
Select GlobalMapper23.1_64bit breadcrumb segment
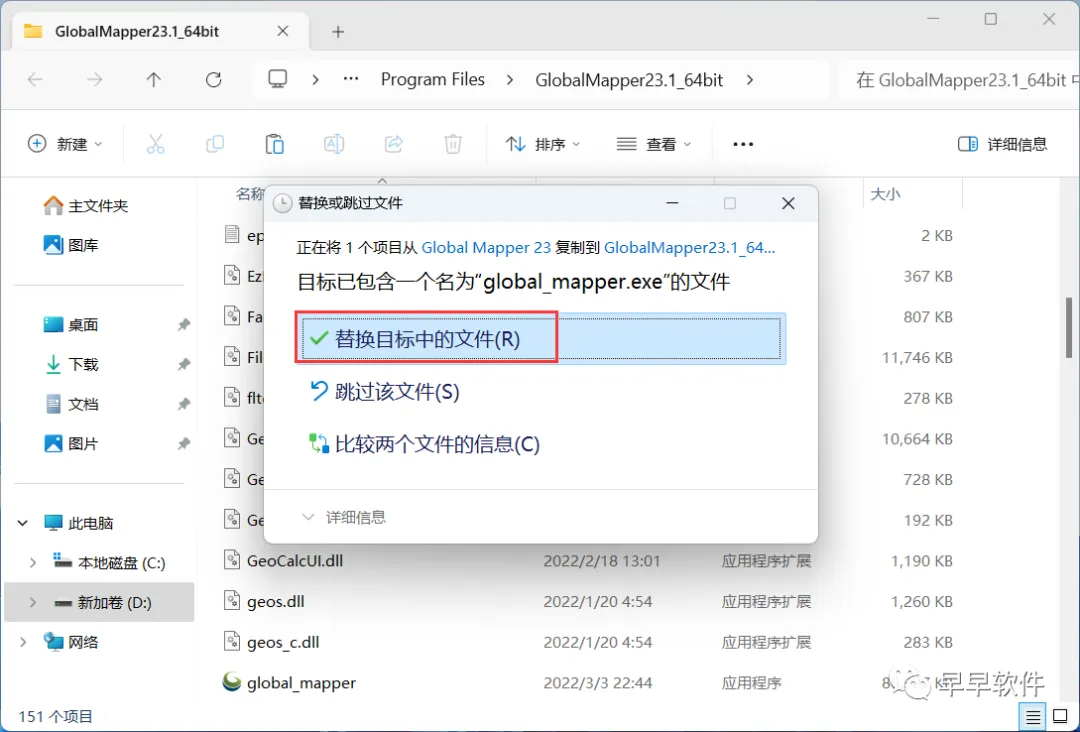(629, 80)
